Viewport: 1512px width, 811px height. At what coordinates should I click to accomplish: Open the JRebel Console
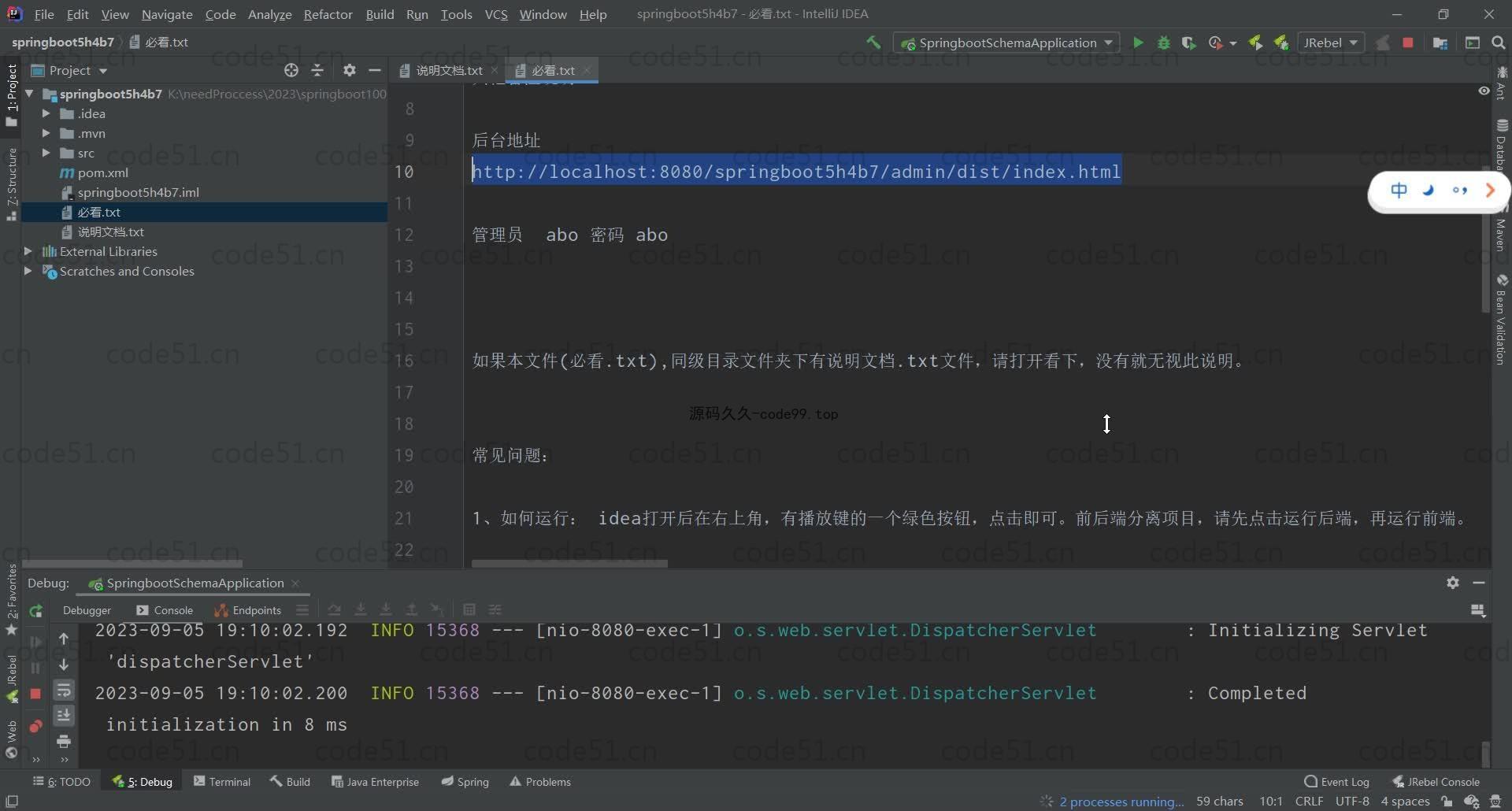click(1436, 782)
